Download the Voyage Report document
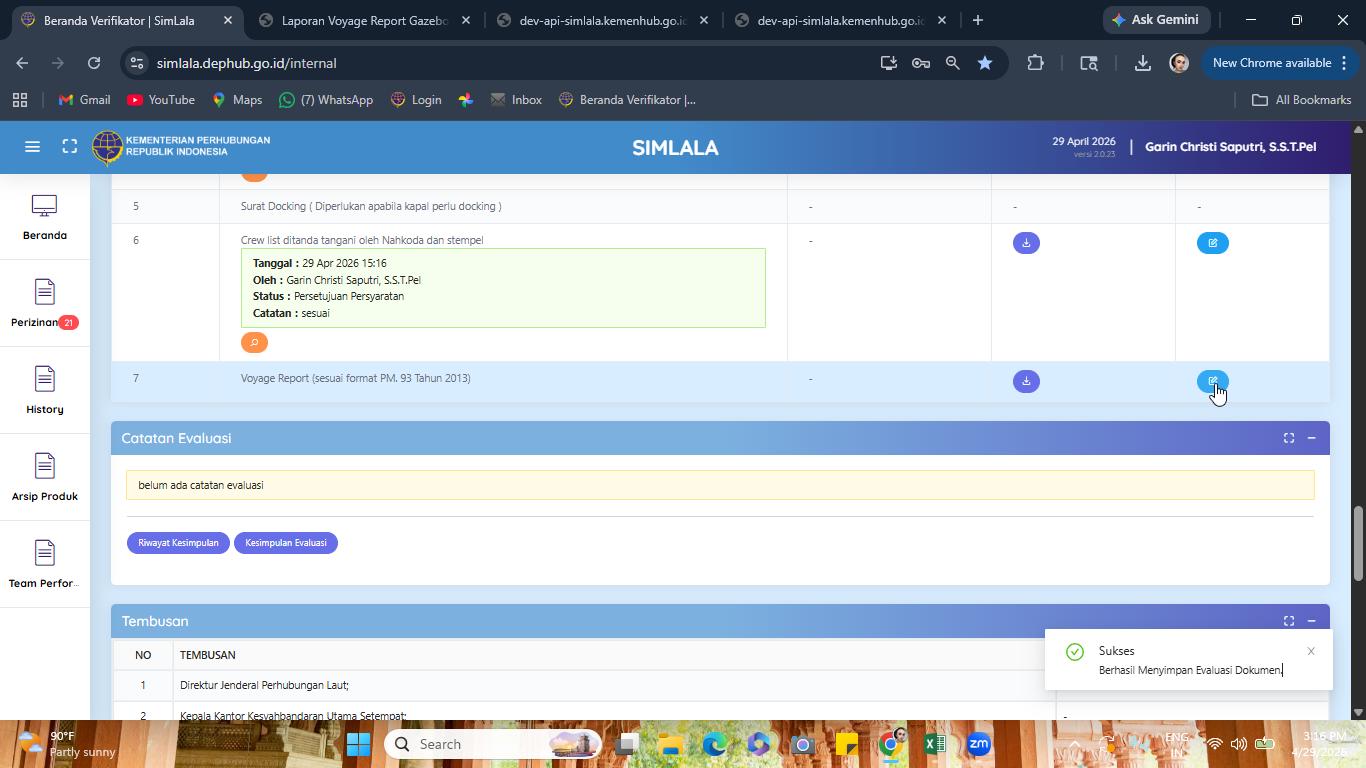Viewport: 1366px width, 768px height. (x=1026, y=381)
